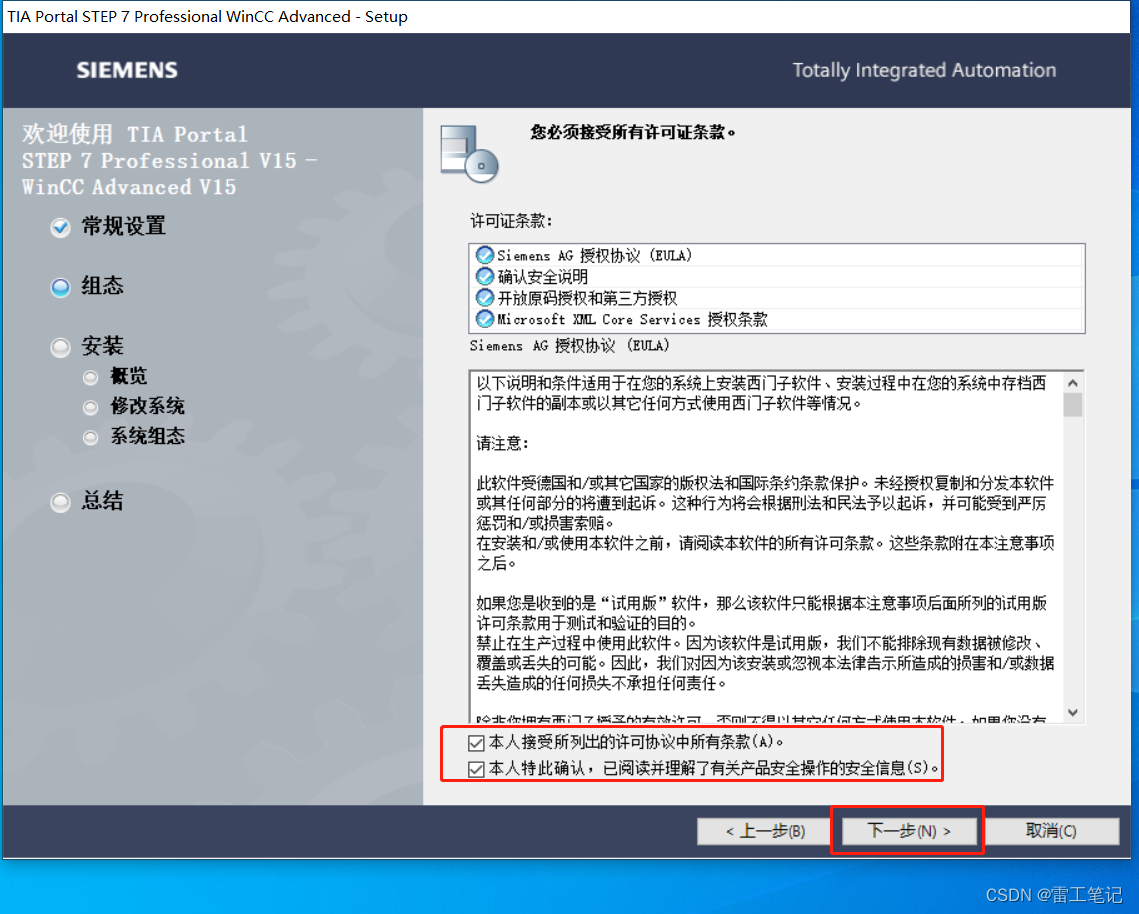Image resolution: width=1139 pixels, height=914 pixels.
Task: Click the 组态 step label
Action: [x=102, y=286]
